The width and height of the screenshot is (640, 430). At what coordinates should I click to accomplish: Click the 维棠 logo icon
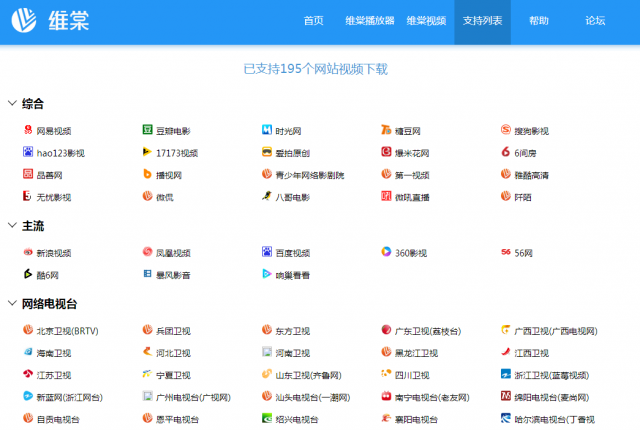(24, 20)
